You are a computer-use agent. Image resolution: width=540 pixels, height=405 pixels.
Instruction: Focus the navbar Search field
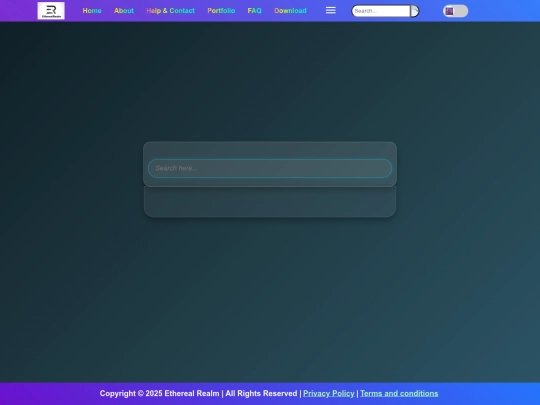pyautogui.click(x=381, y=11)
